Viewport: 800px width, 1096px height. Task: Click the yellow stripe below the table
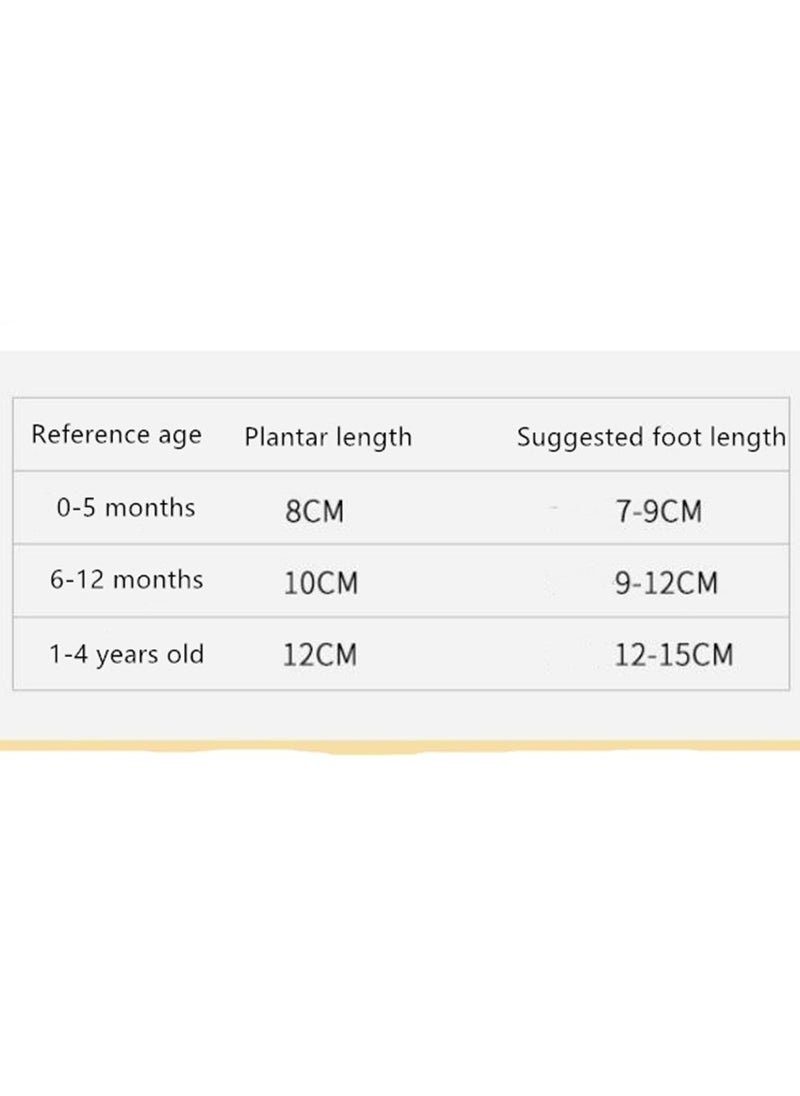pos(400,746)
